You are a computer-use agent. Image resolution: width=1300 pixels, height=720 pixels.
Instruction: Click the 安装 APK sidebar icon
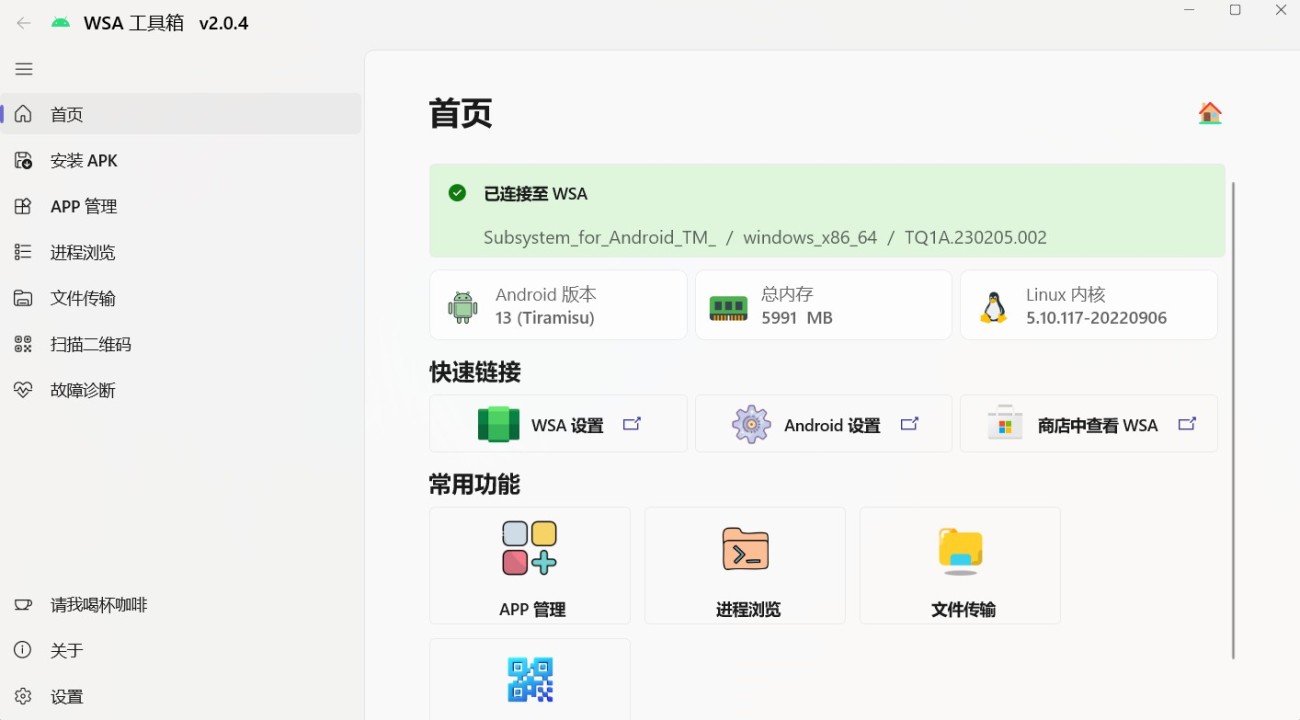[23, 160]
